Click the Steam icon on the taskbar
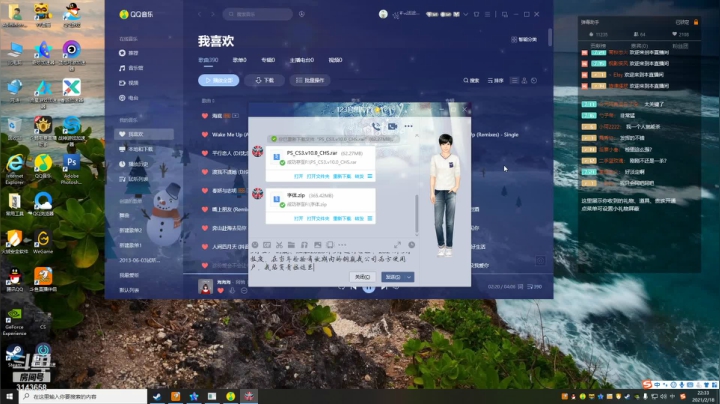The width and height of the screenshot is (720, 404). (x=157, y=396)
